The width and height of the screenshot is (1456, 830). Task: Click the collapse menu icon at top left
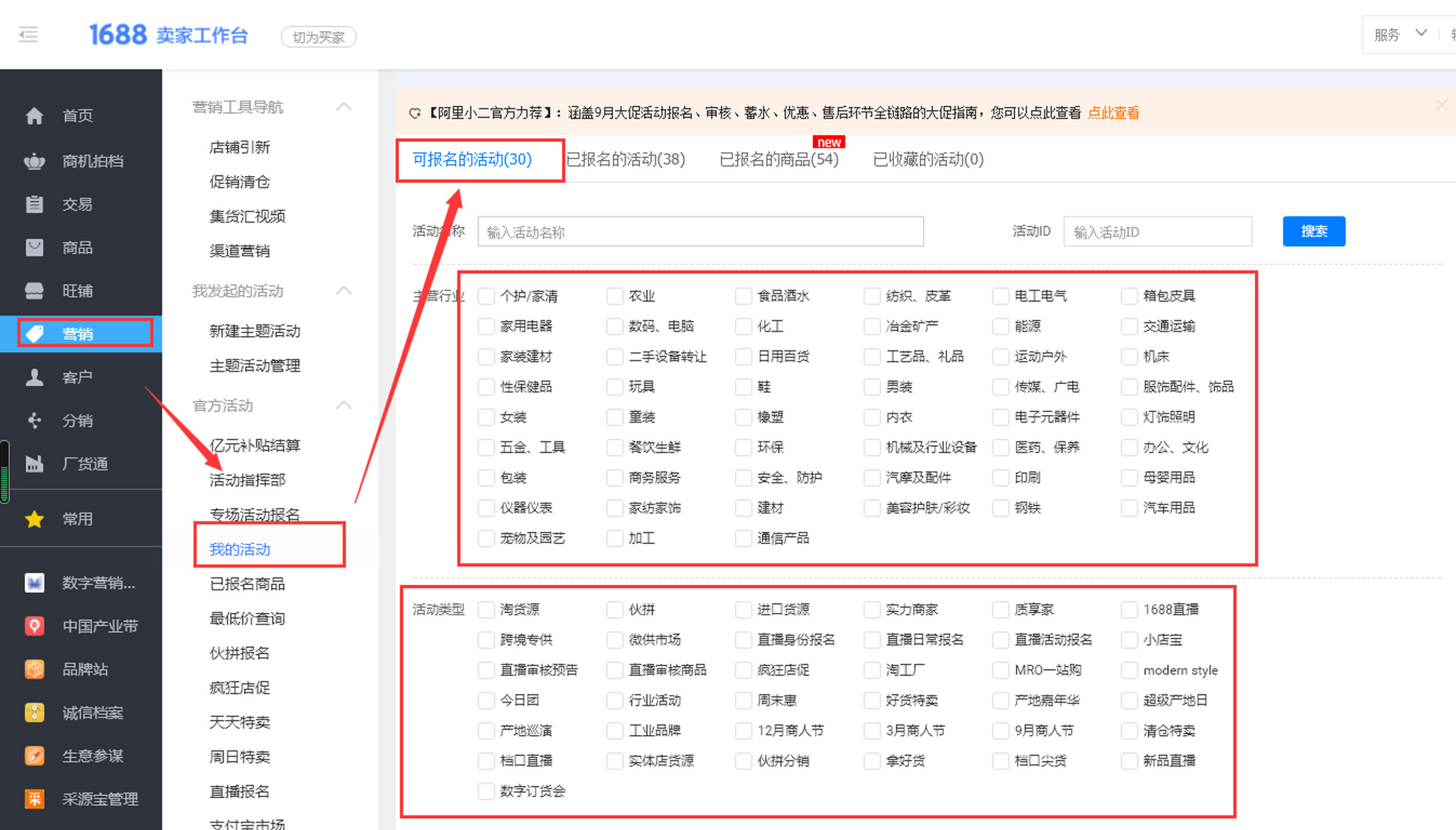point(28,35)
